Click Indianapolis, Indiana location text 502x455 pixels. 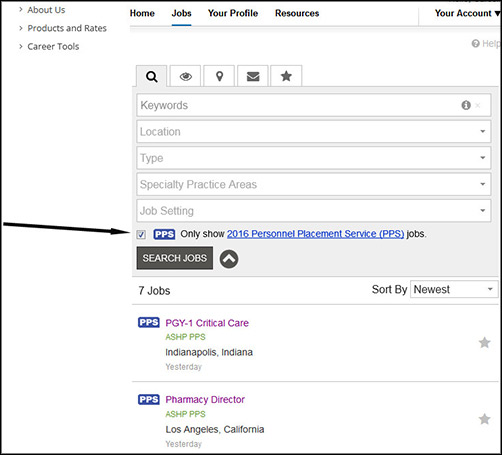point(209,352)
